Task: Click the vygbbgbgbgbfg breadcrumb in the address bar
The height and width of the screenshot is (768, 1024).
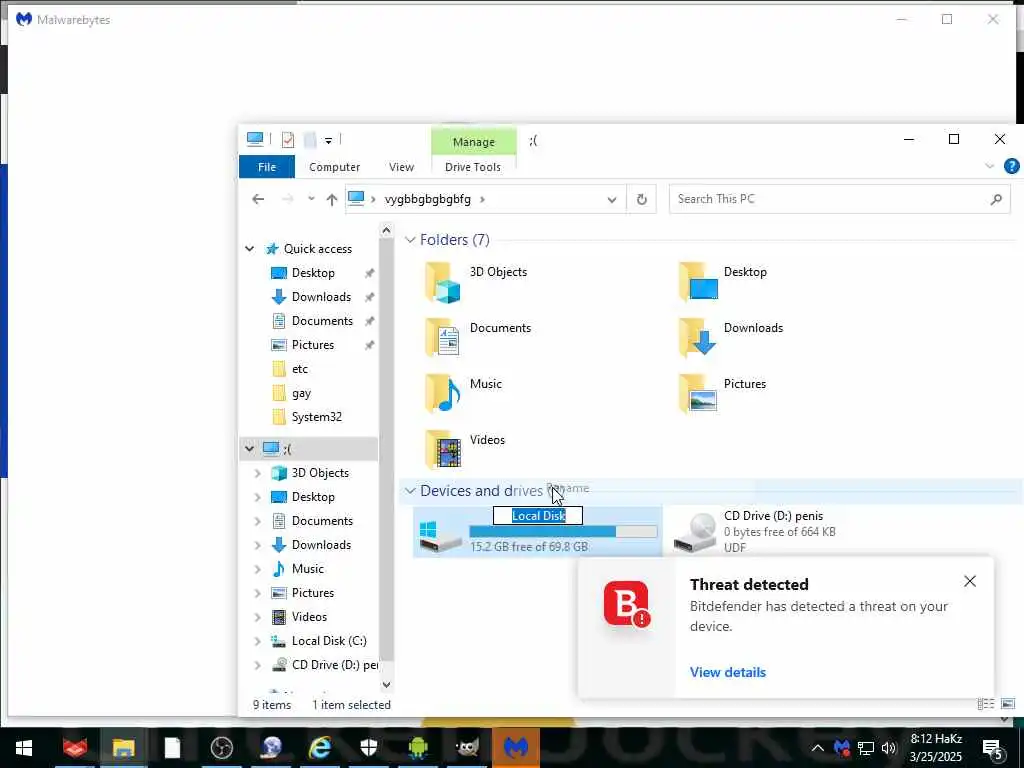Action: [428, 199]
